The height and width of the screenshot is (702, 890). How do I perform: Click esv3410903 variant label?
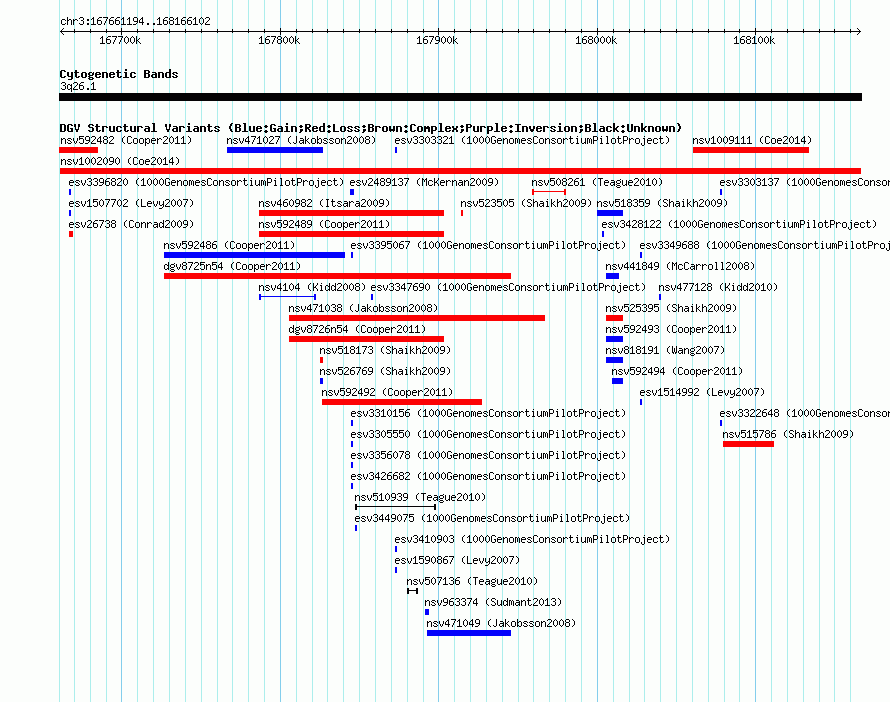pos(532,539)
